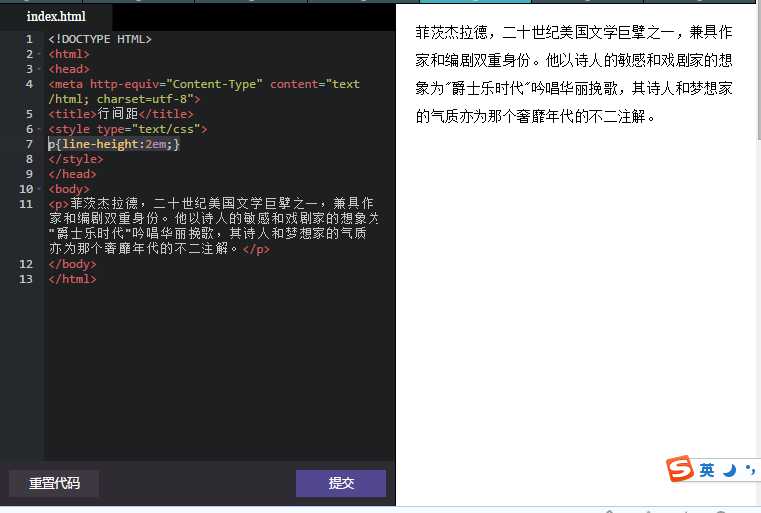761x513 pixels.
Task: Toggle the punctuation mode icon in IME bar
Action: click(750, 469)
